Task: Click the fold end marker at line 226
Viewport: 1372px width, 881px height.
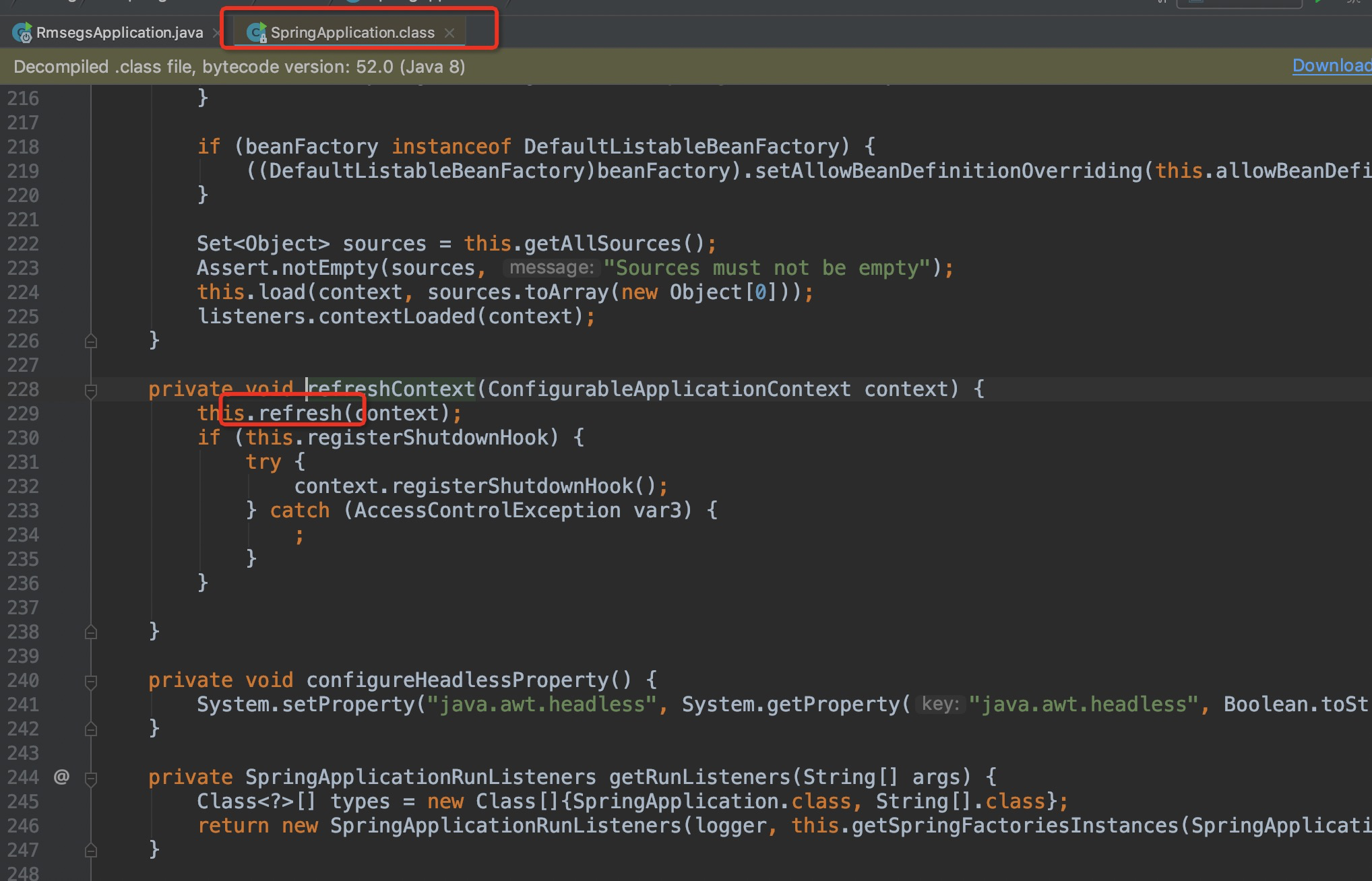Action: 91,341
